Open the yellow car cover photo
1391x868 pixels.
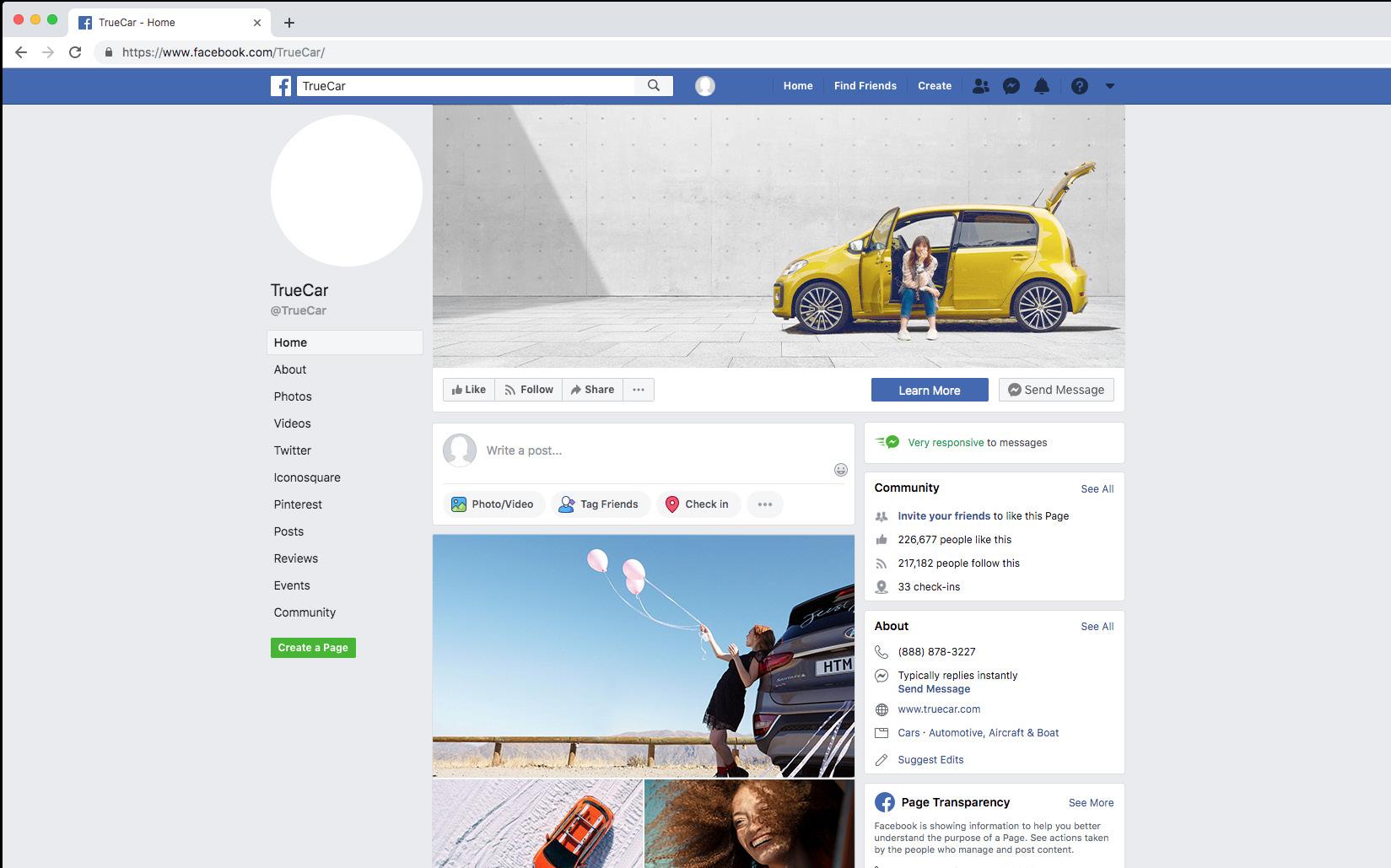click(x=779, y=236)
